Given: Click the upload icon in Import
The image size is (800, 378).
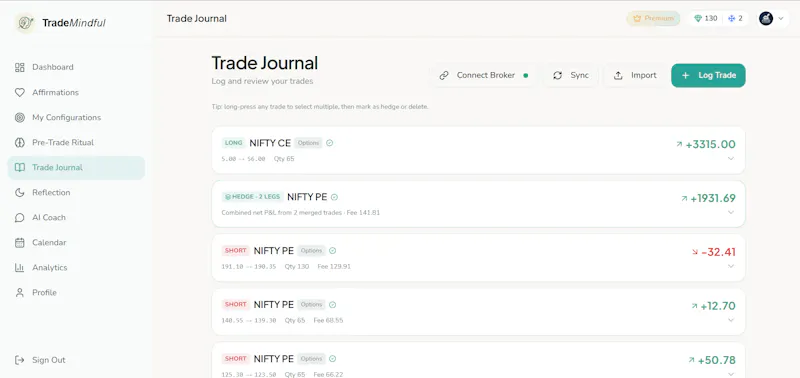Looking at the screenshot, I should pos(618,75).
